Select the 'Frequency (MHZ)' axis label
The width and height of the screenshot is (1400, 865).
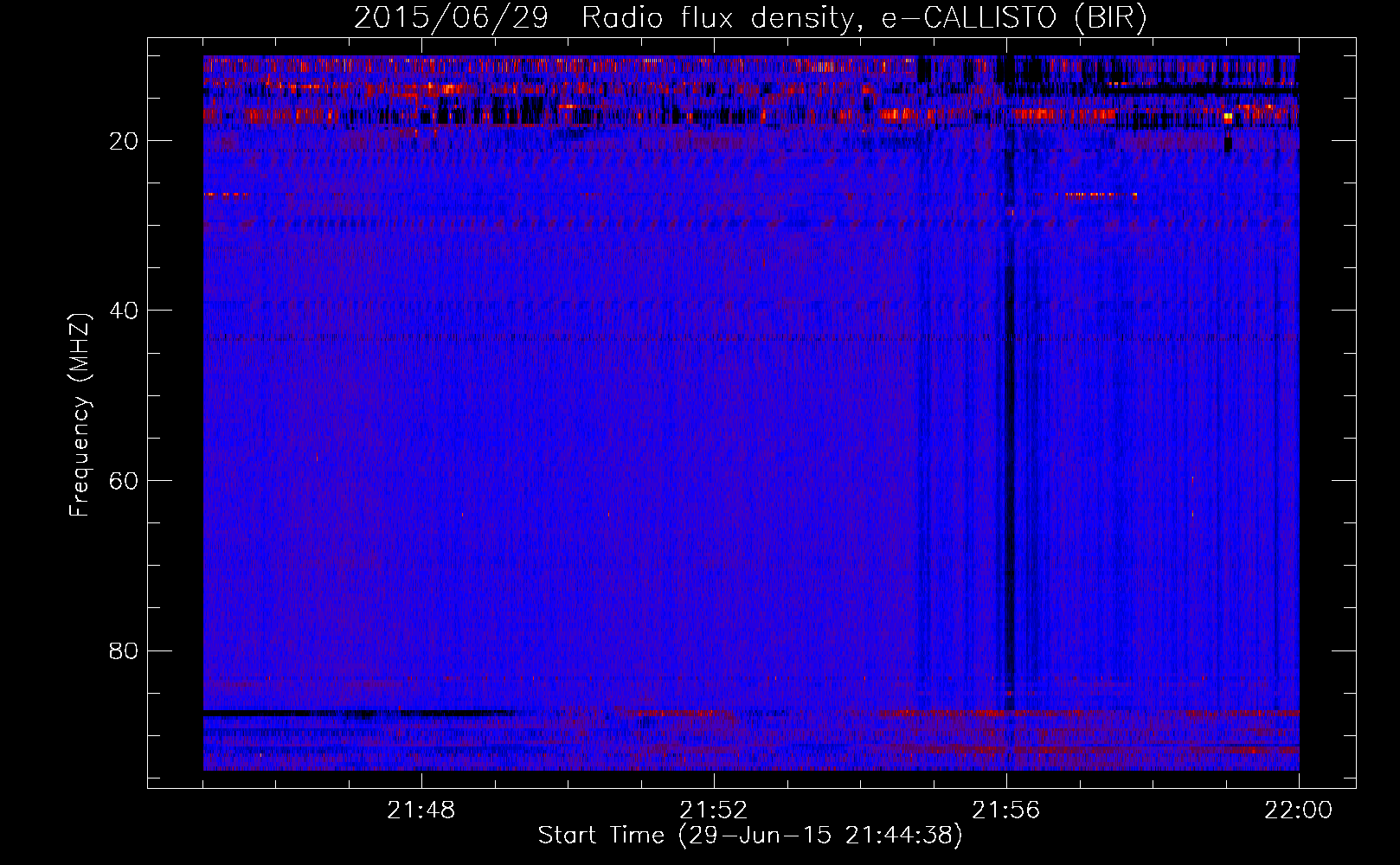80,415
